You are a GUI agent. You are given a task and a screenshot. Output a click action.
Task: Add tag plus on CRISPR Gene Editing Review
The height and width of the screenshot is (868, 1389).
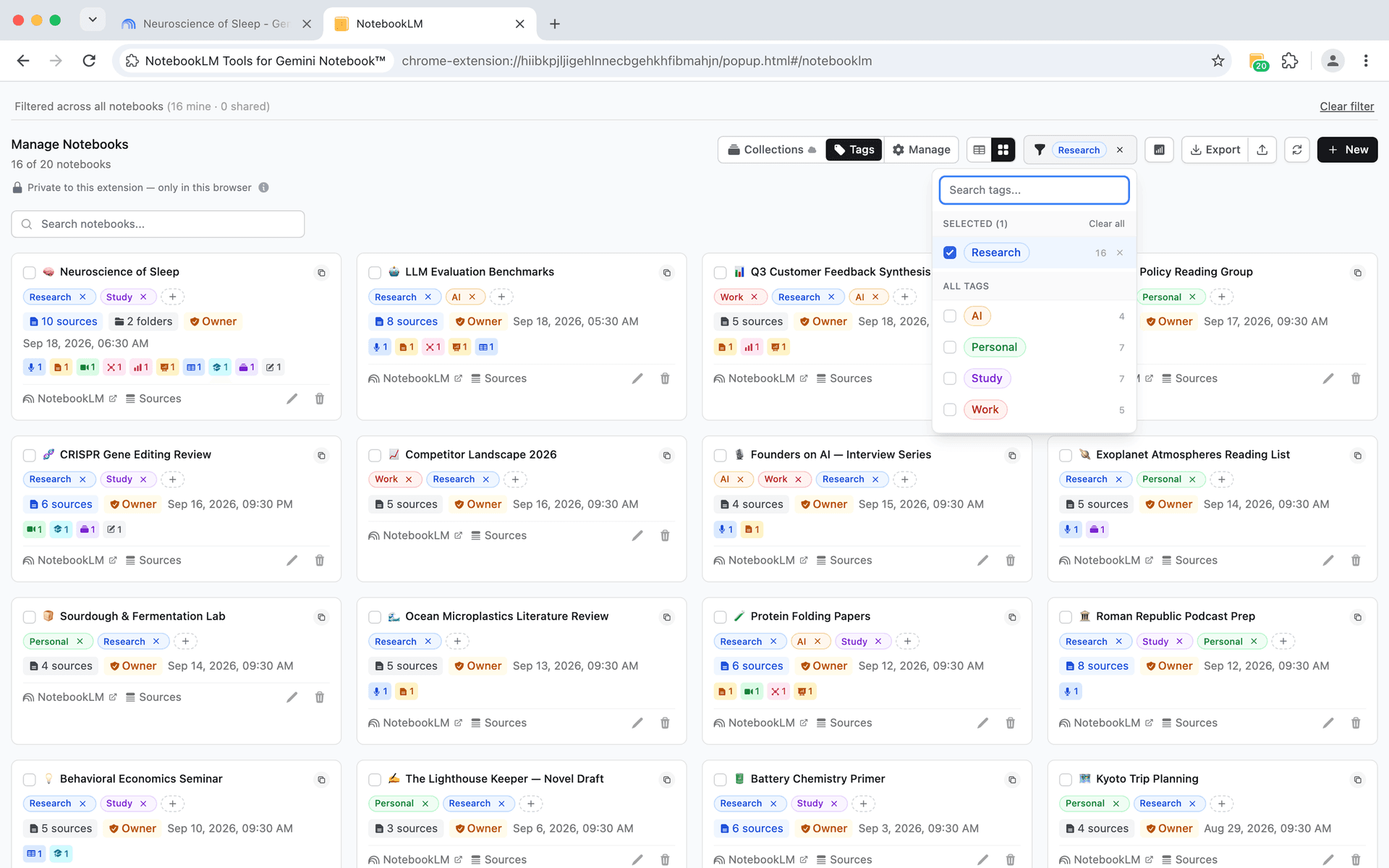click(x=172, y=480)
